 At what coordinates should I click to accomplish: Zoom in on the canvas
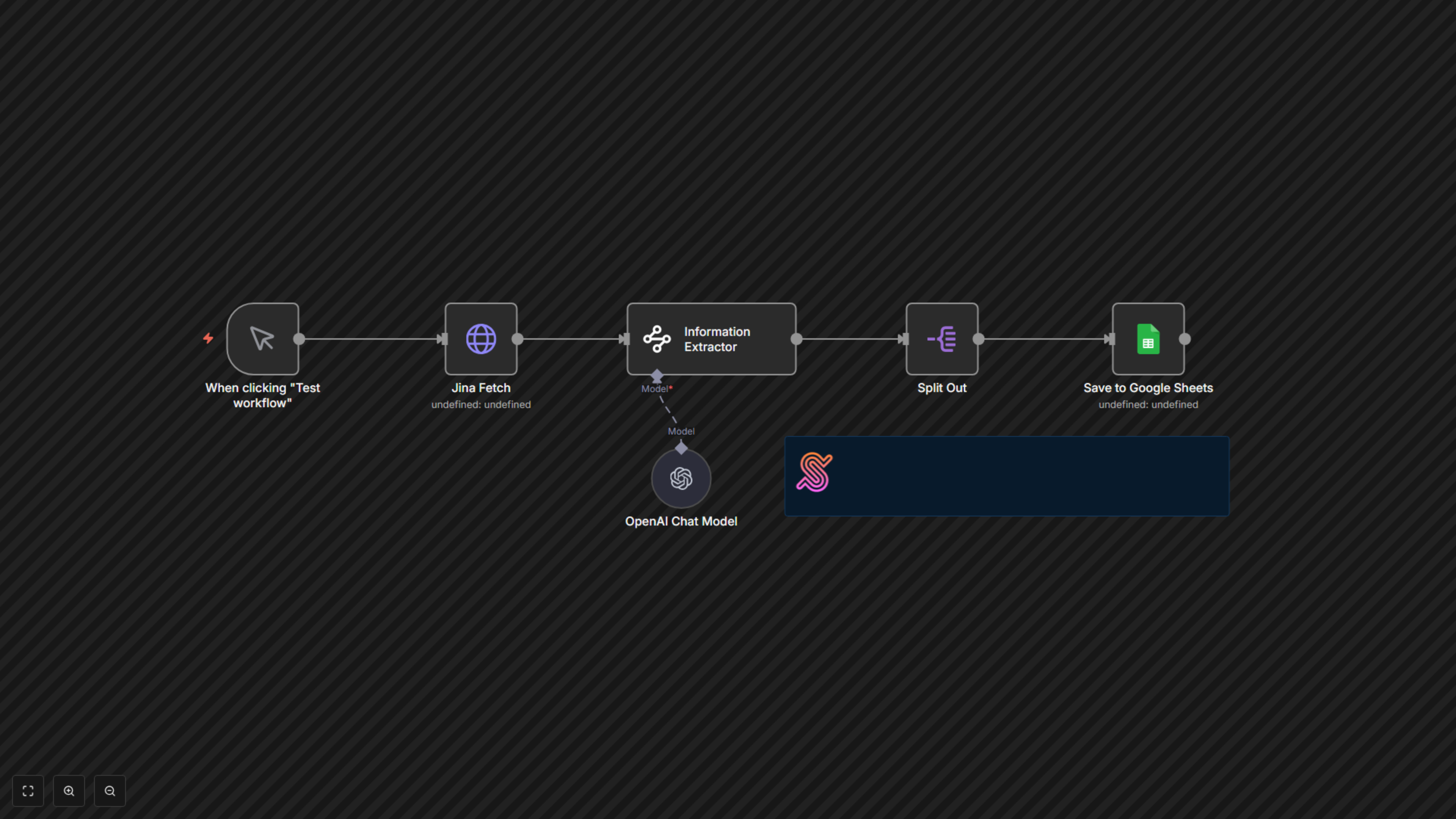69,791
